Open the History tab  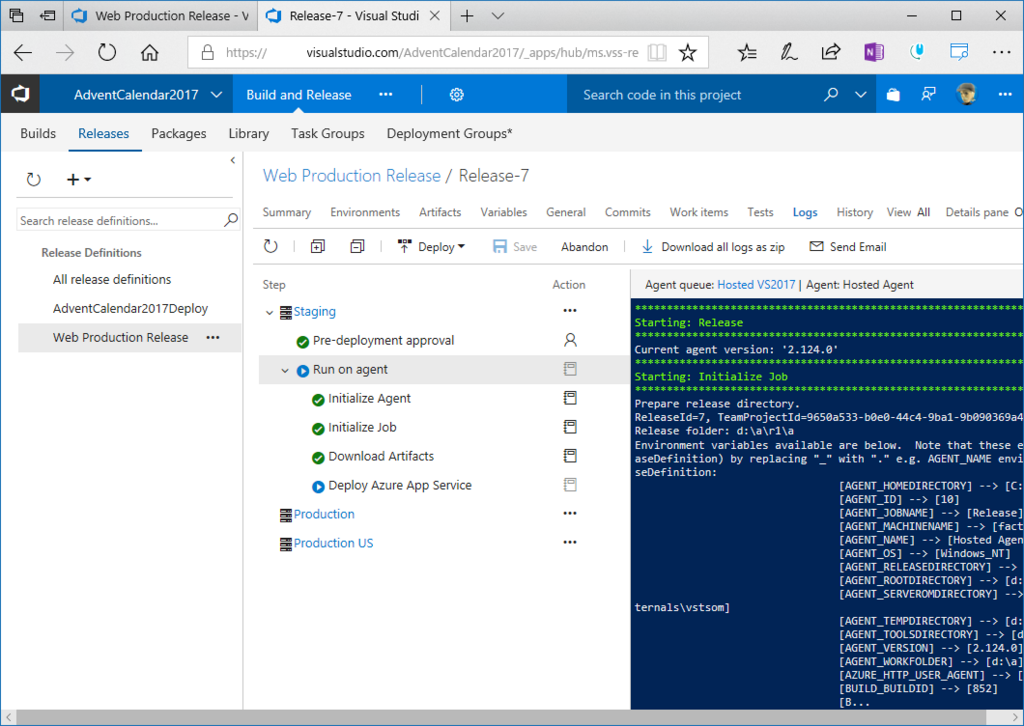[855, 212]
